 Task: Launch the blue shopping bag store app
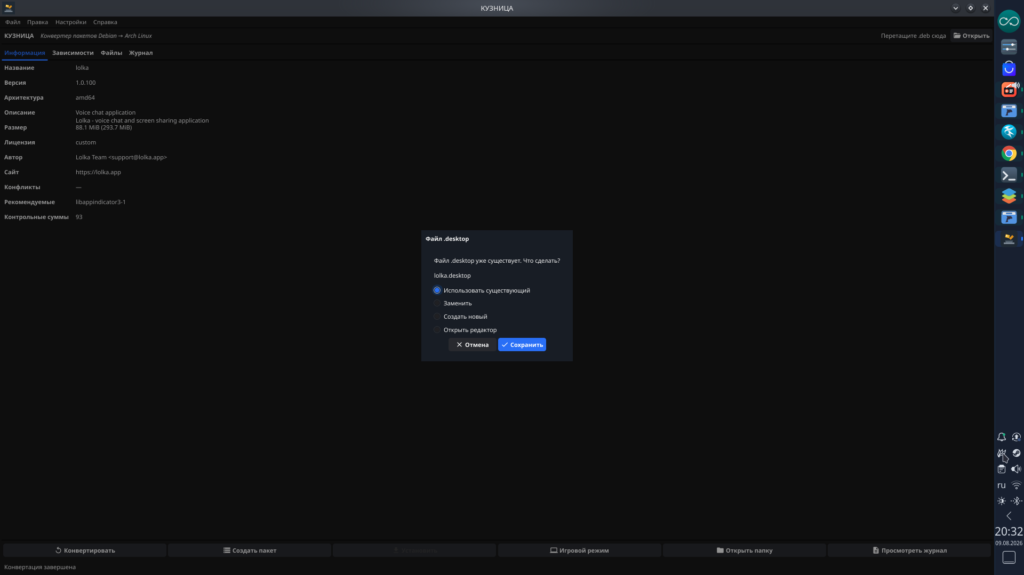coord(1009,68)
